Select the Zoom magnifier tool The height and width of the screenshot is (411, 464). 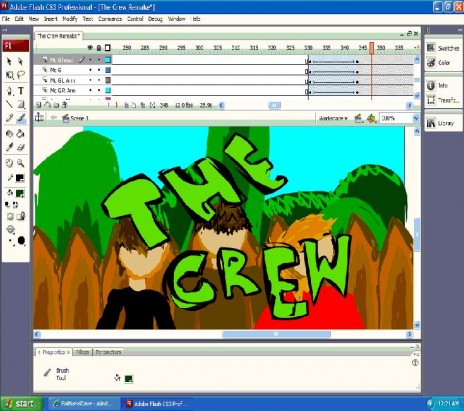pos(21,163)
